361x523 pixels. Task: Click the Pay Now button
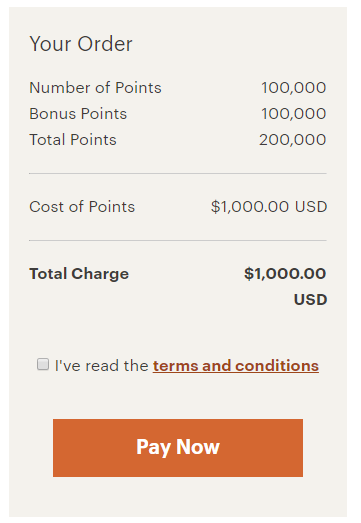[178, 448]
